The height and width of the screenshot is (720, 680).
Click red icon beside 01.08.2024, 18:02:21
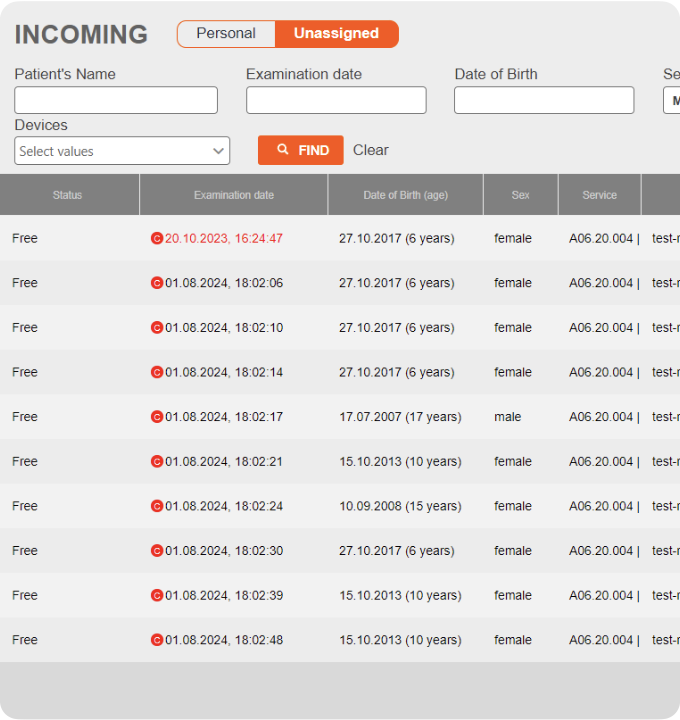point(156,462)
